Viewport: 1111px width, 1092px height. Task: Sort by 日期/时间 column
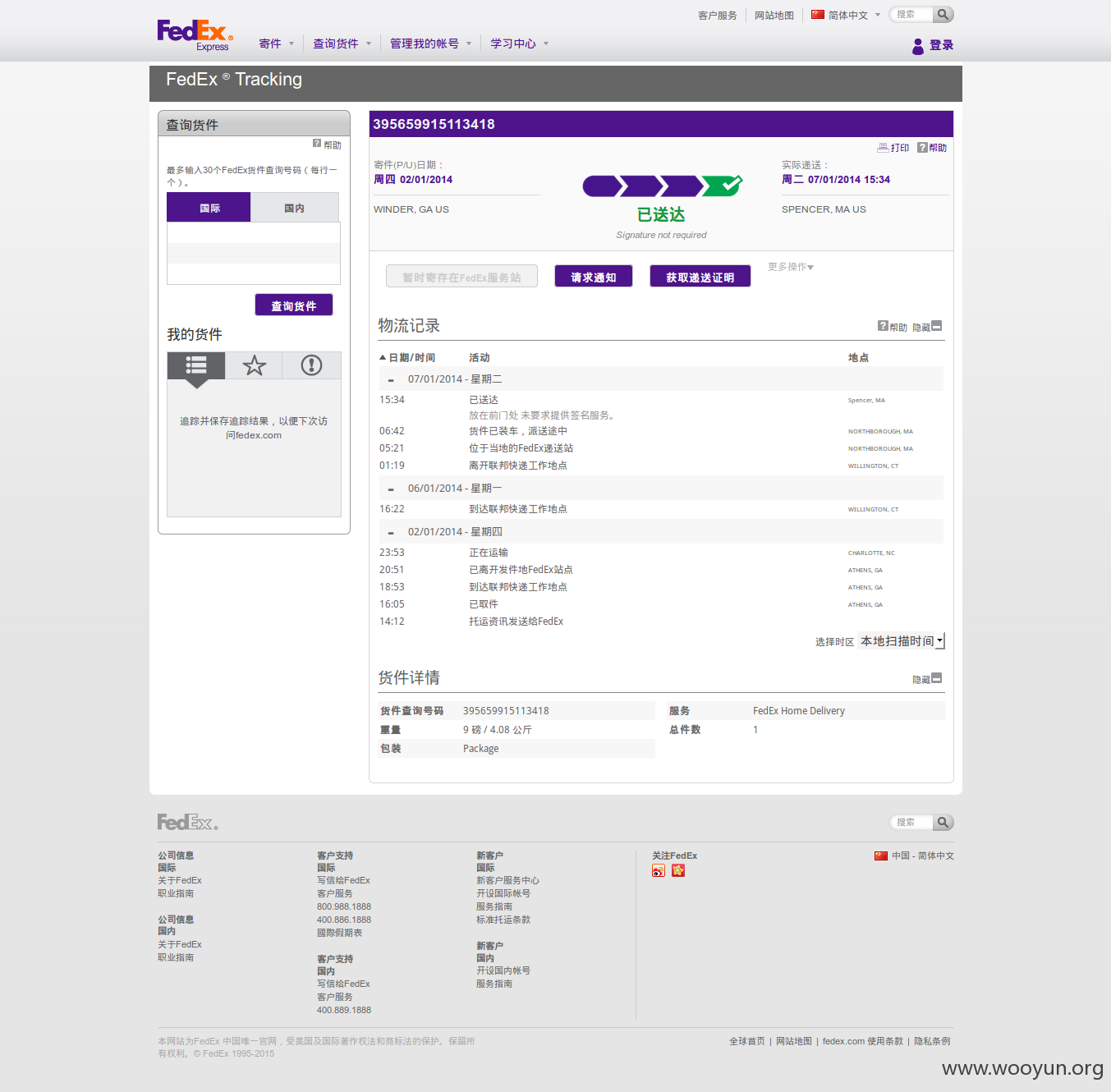point(407,358)
